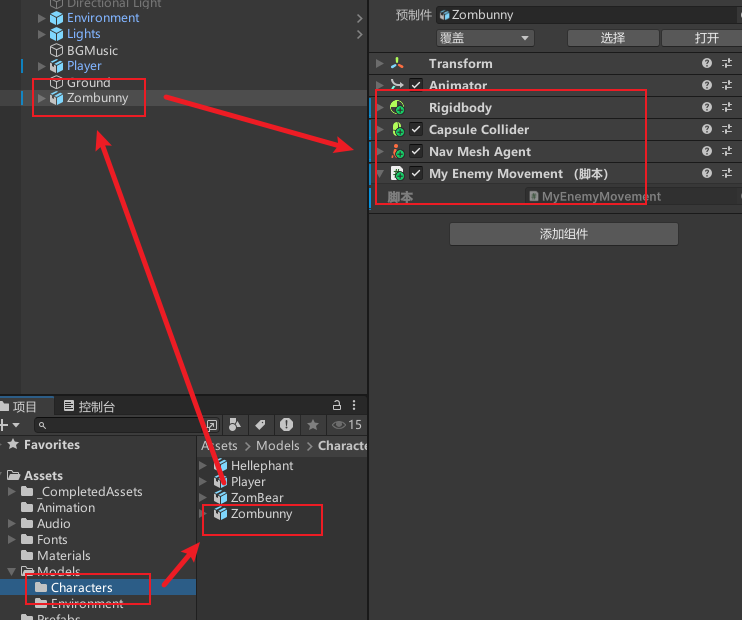The height and width of the screenshot is (620, 742).
Task: Disable the Capsule Collider checkbox
Action: 416,129
